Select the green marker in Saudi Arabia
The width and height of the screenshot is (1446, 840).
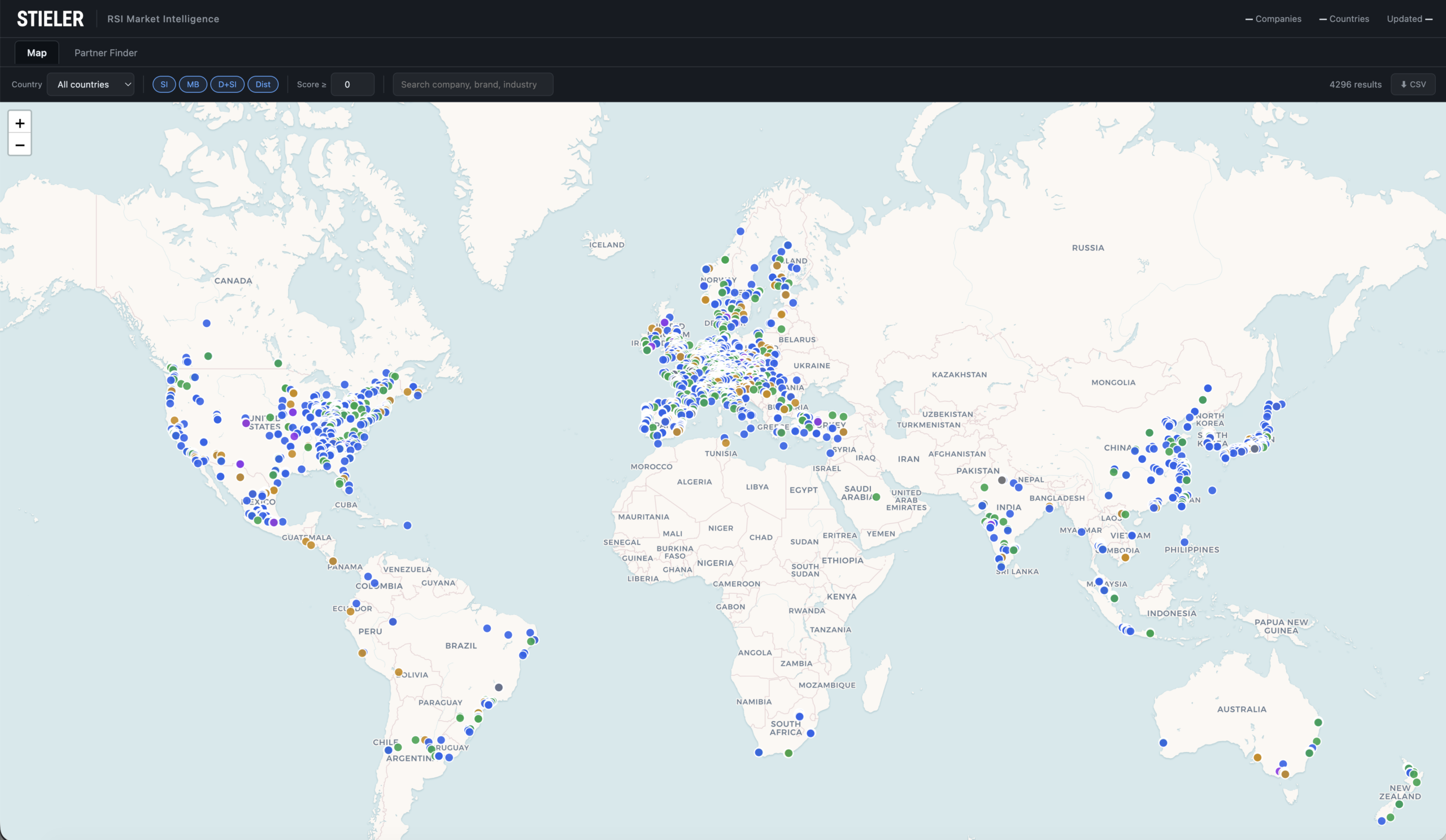pos(876,497)
